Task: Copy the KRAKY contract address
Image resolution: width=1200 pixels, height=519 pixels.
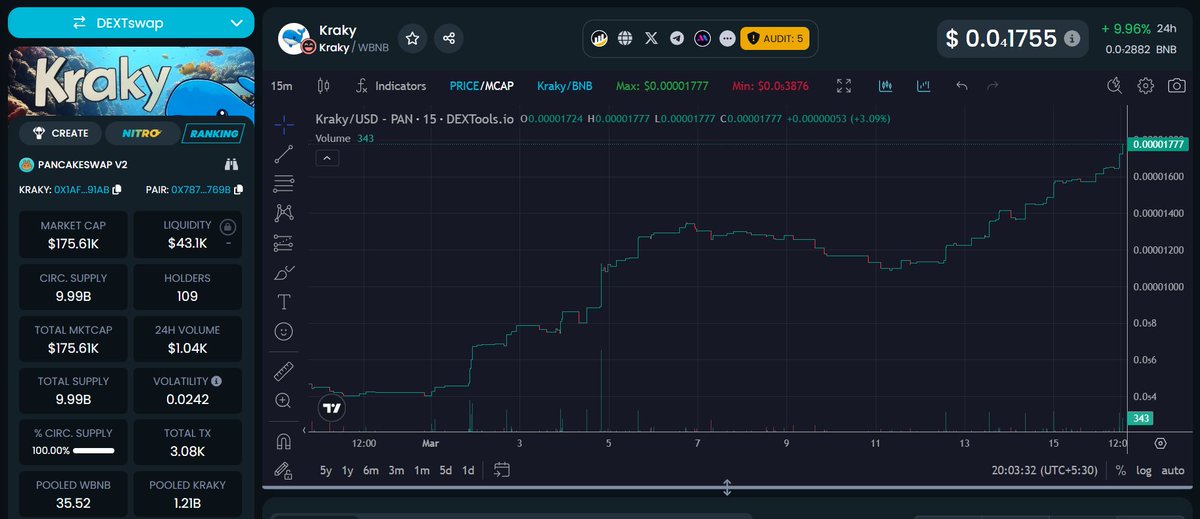Action: coord(117,190)
